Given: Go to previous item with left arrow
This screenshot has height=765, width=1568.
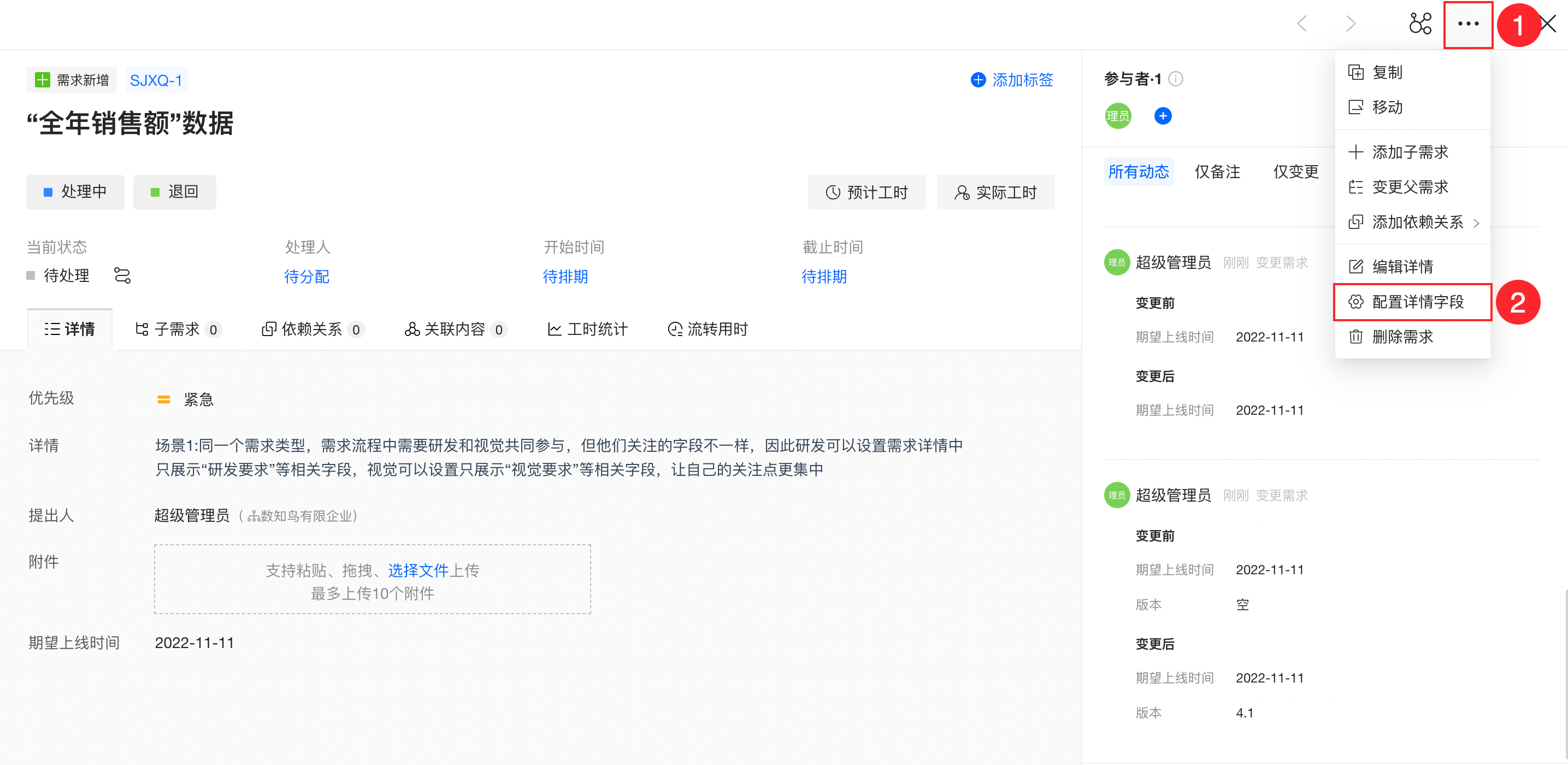Looking at the screenshot, I should coord(1302,25).
